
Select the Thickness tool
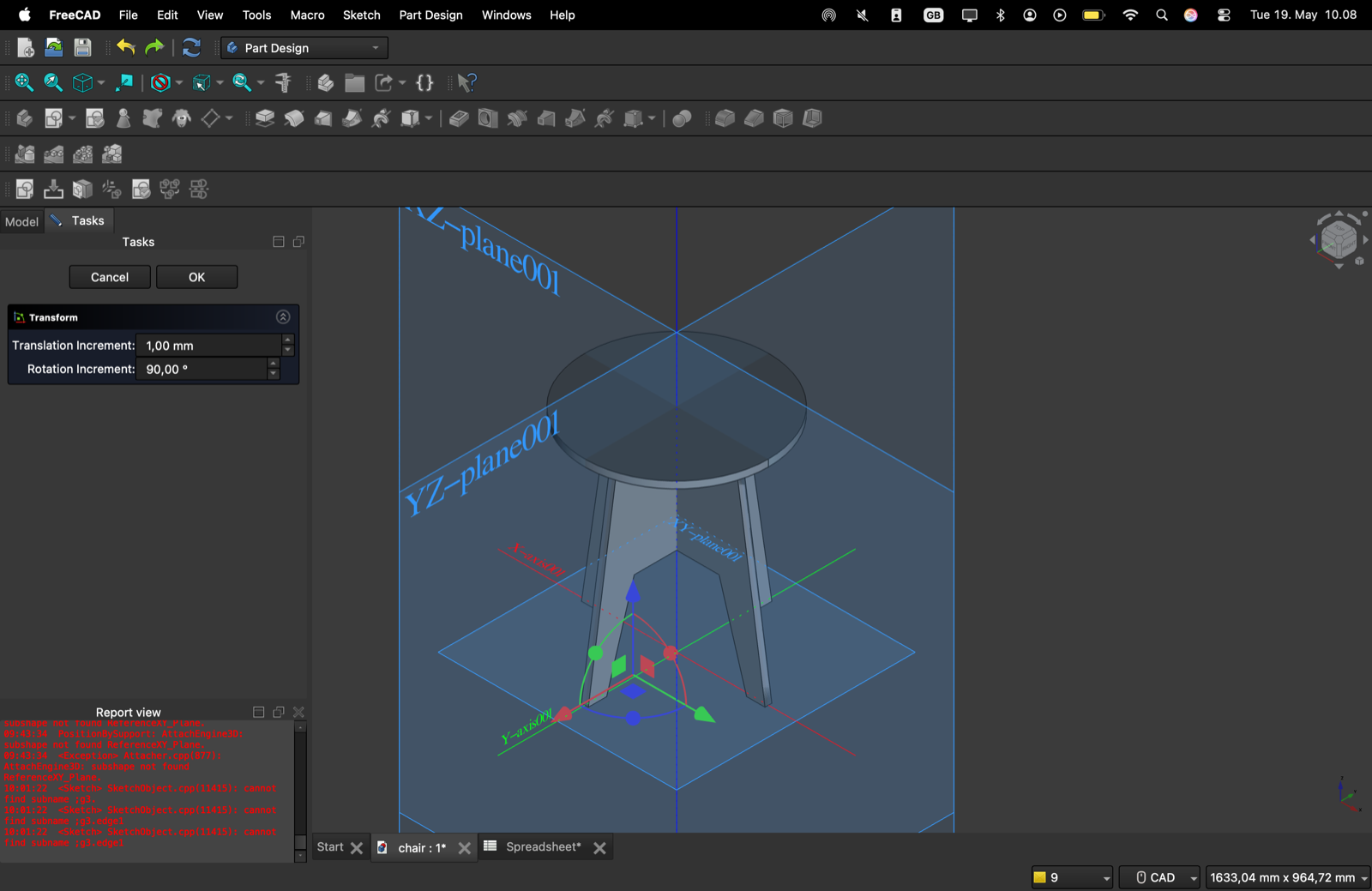click(812, 118)
